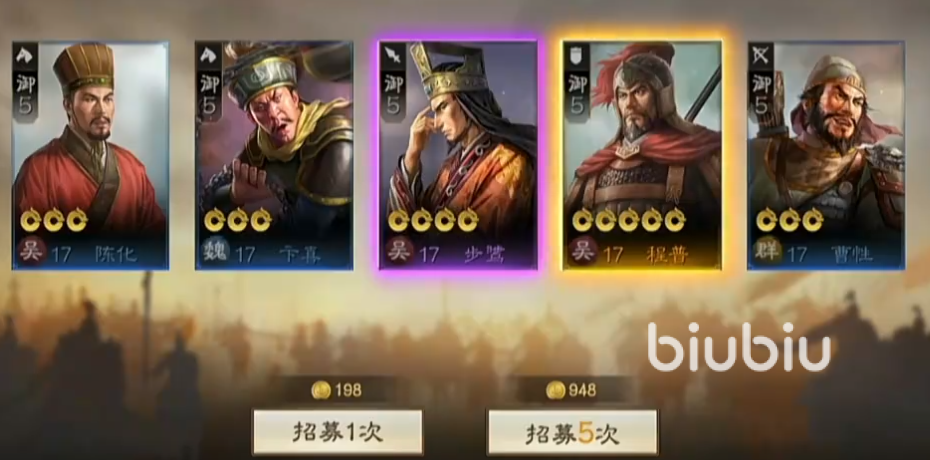Click the gold coin icon beside 948

(x=556, y=390)
